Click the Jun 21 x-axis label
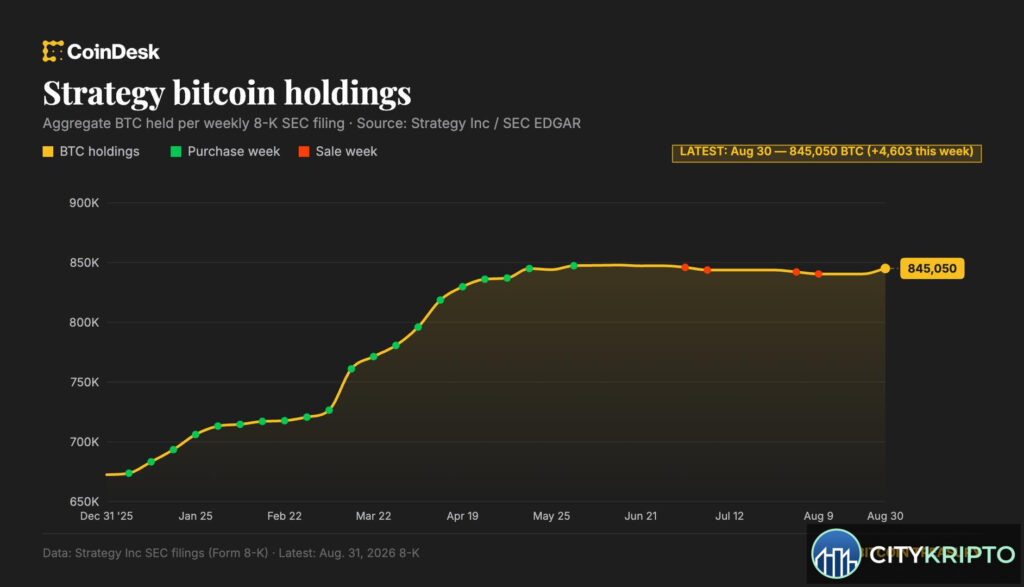The width and height of the screenshot is (1024, 587). [x=641, y=516]
